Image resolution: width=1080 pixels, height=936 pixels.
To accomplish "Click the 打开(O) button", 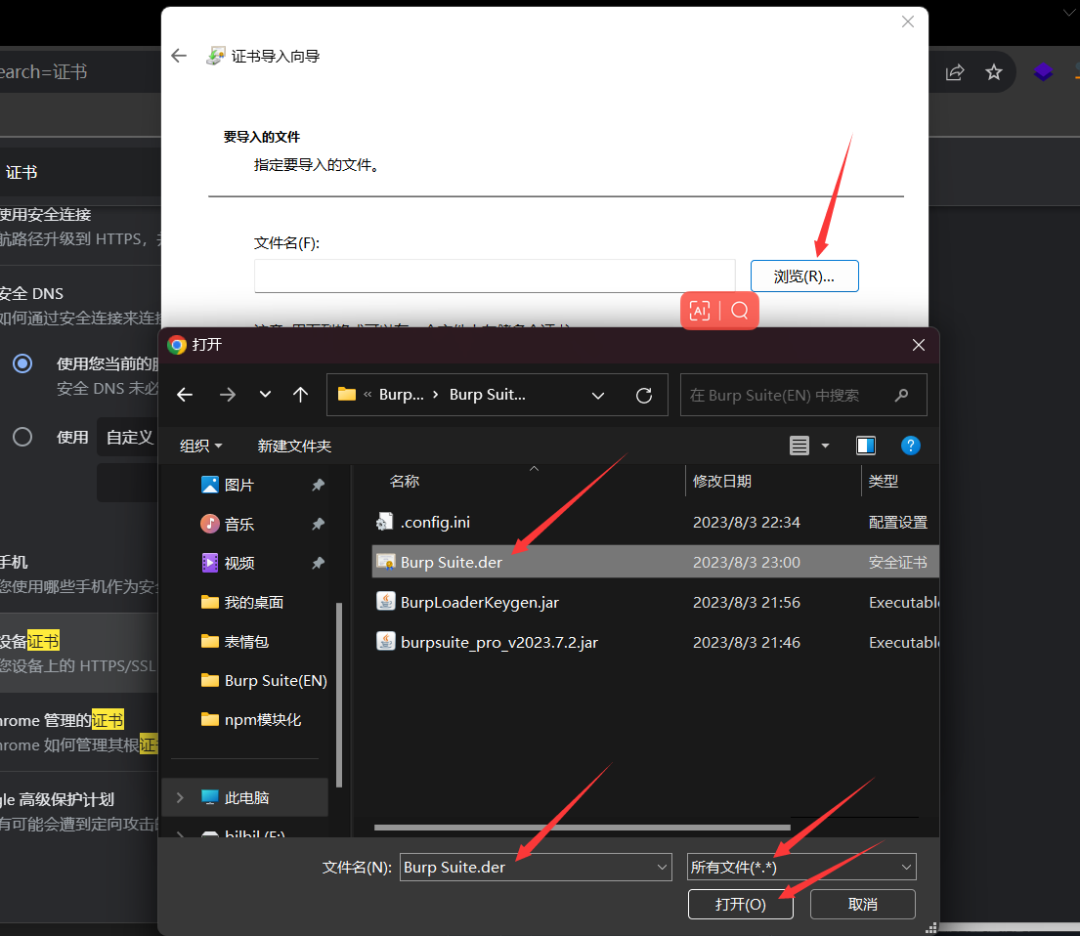I will click(x=740, y=904).
